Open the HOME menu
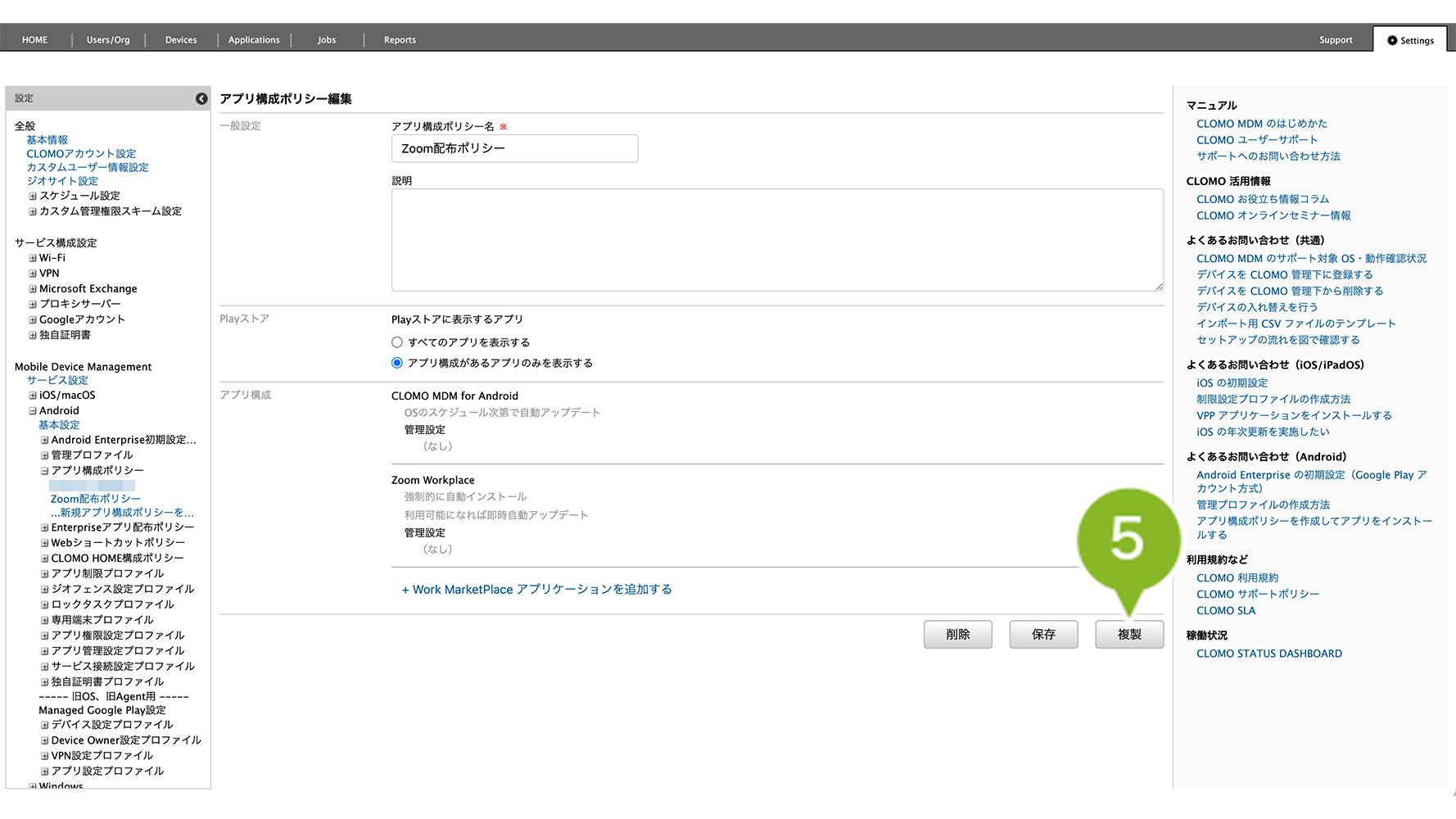 coord(35,39)
